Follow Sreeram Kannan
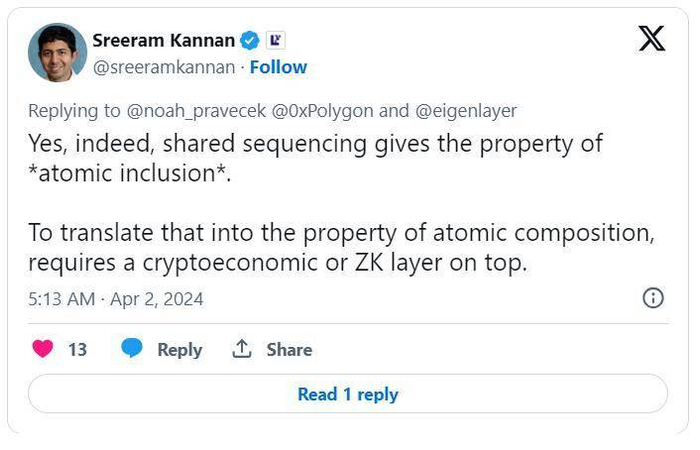 tap(278, 67)
